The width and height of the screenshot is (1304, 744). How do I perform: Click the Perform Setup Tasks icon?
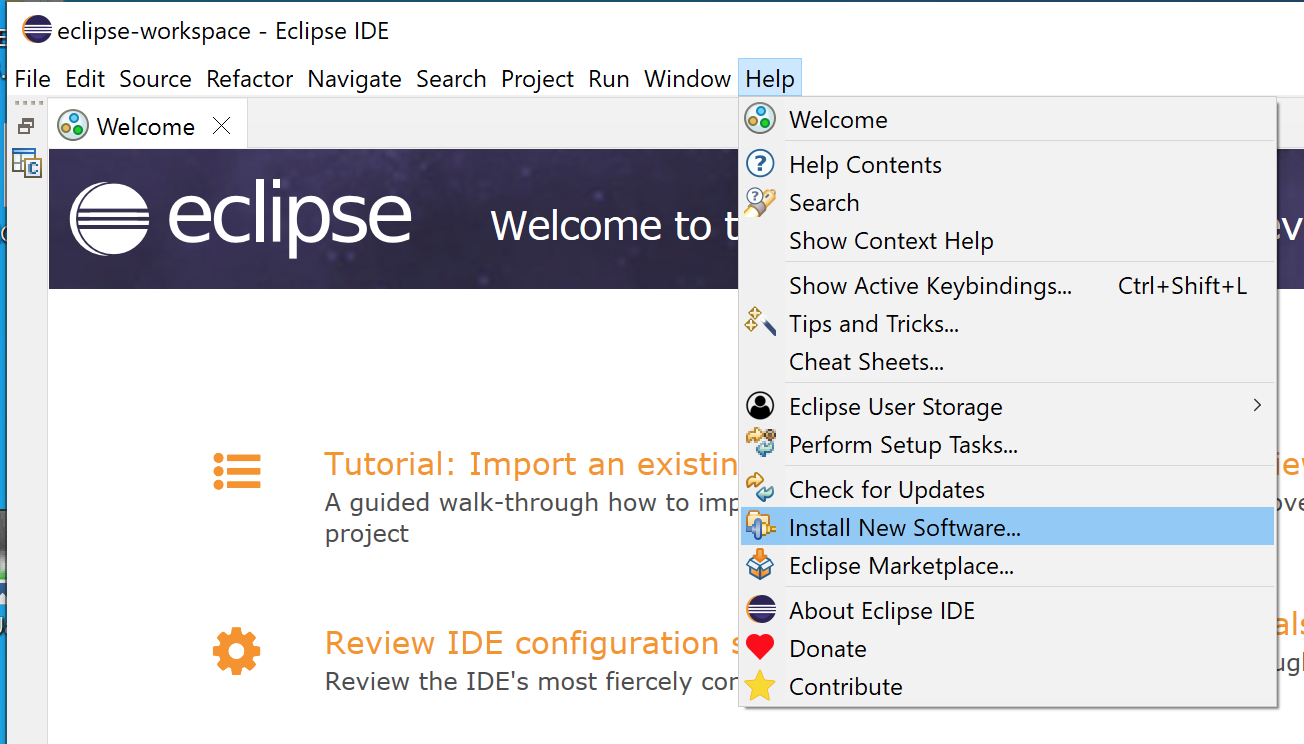coord(760,444)
